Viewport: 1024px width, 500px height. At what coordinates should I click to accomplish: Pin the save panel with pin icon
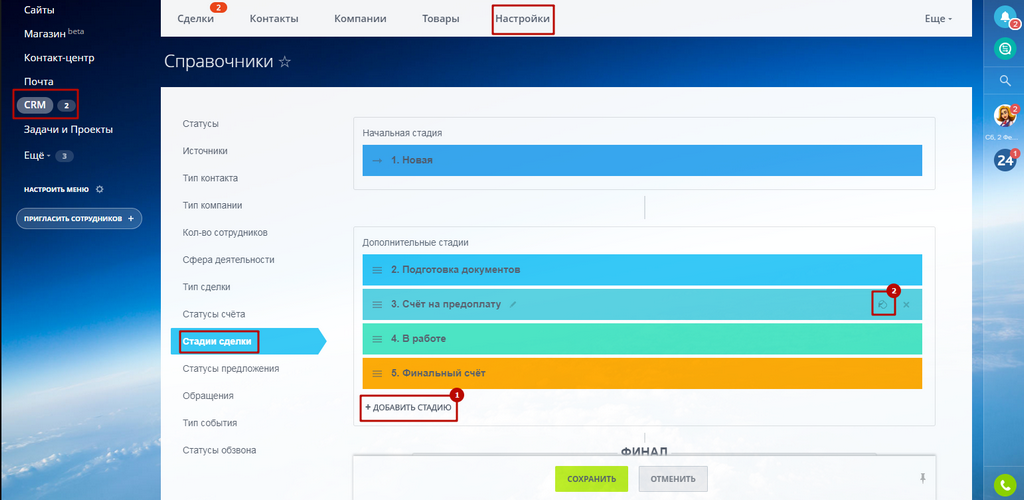point(923,478)
